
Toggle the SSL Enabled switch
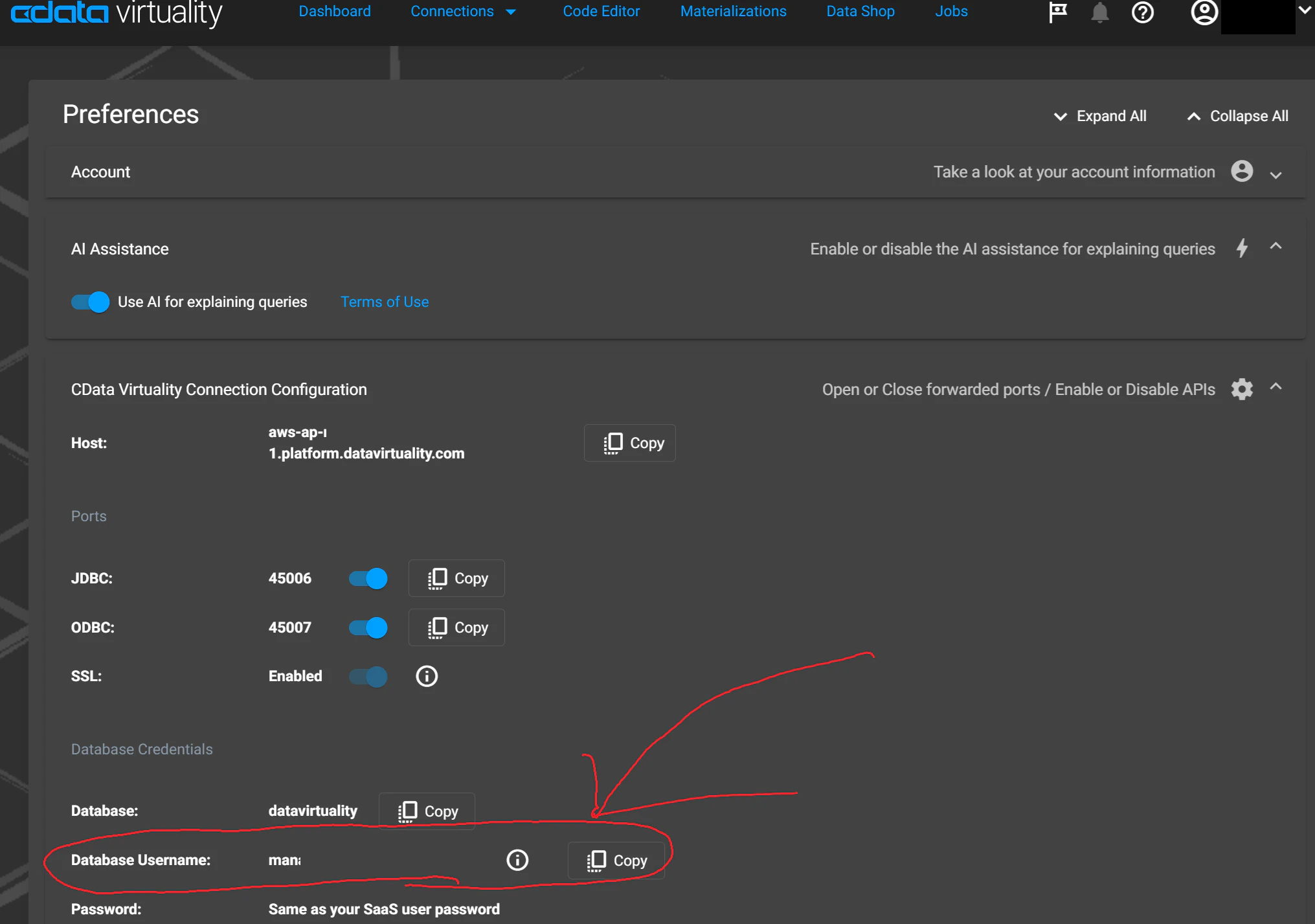368,677
